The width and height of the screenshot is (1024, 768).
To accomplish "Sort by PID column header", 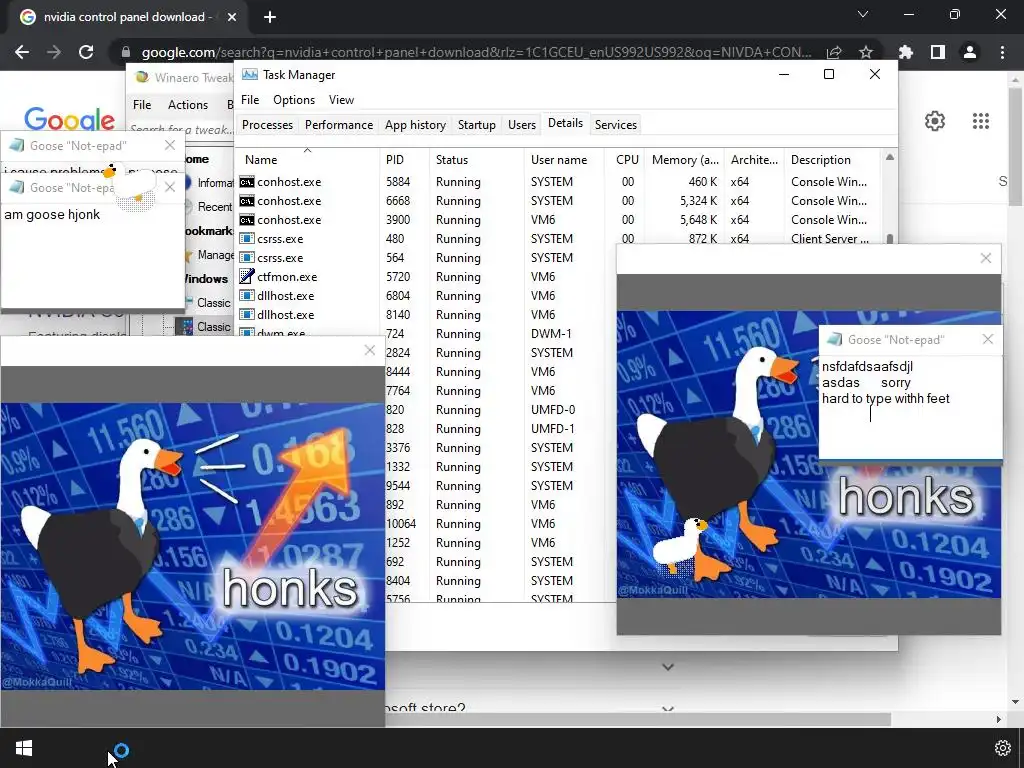I will [404, 159].
